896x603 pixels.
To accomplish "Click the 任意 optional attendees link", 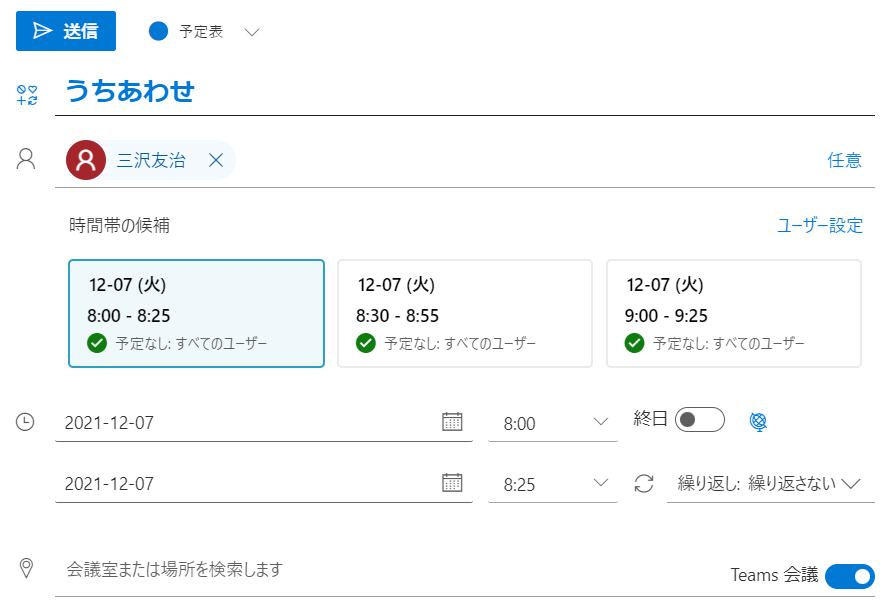I will pyautogui.click(x=844, y=160).
